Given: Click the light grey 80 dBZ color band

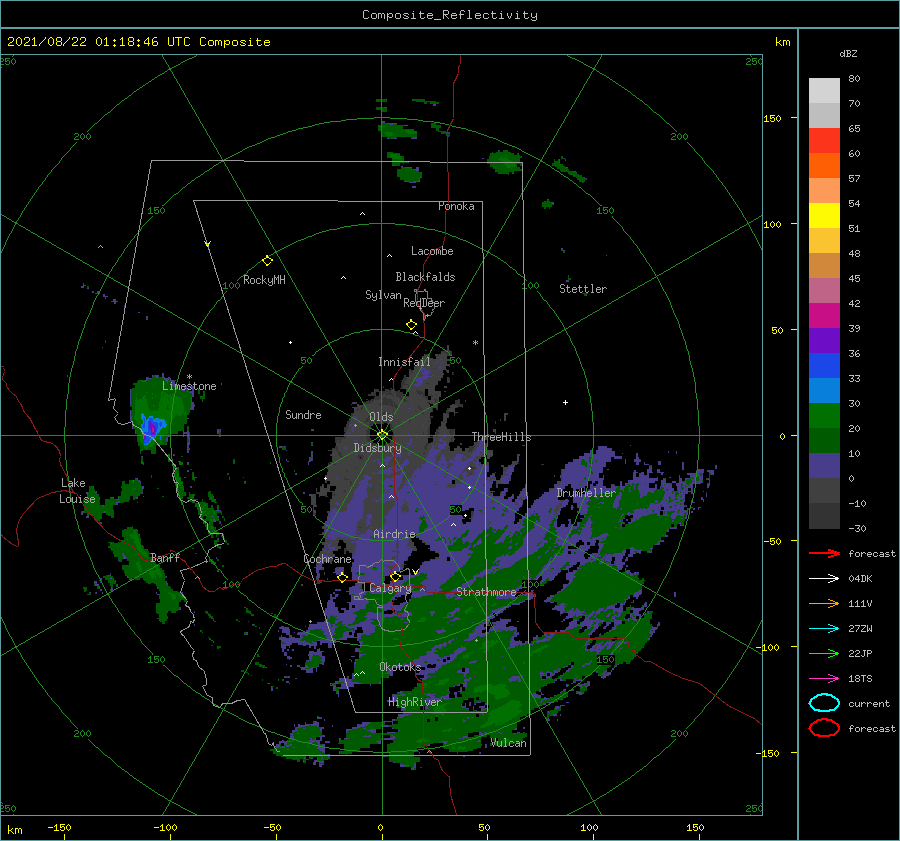Looking at the screenshot, I should 824,91.
